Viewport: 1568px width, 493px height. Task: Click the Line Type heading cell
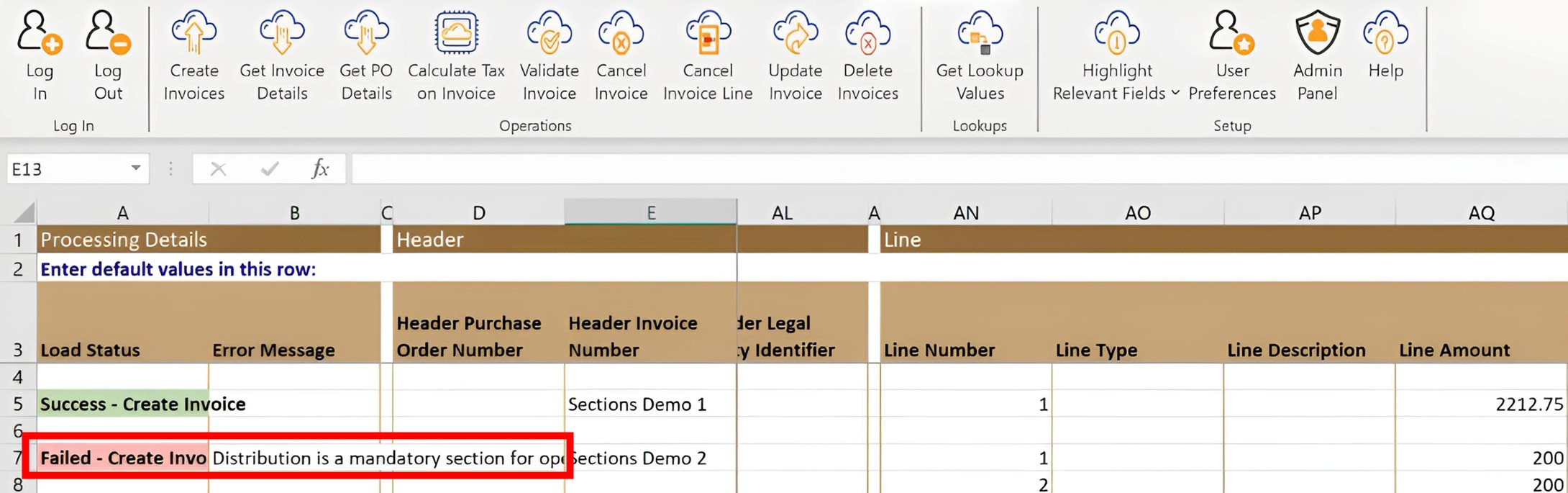tap(1138, 322)
